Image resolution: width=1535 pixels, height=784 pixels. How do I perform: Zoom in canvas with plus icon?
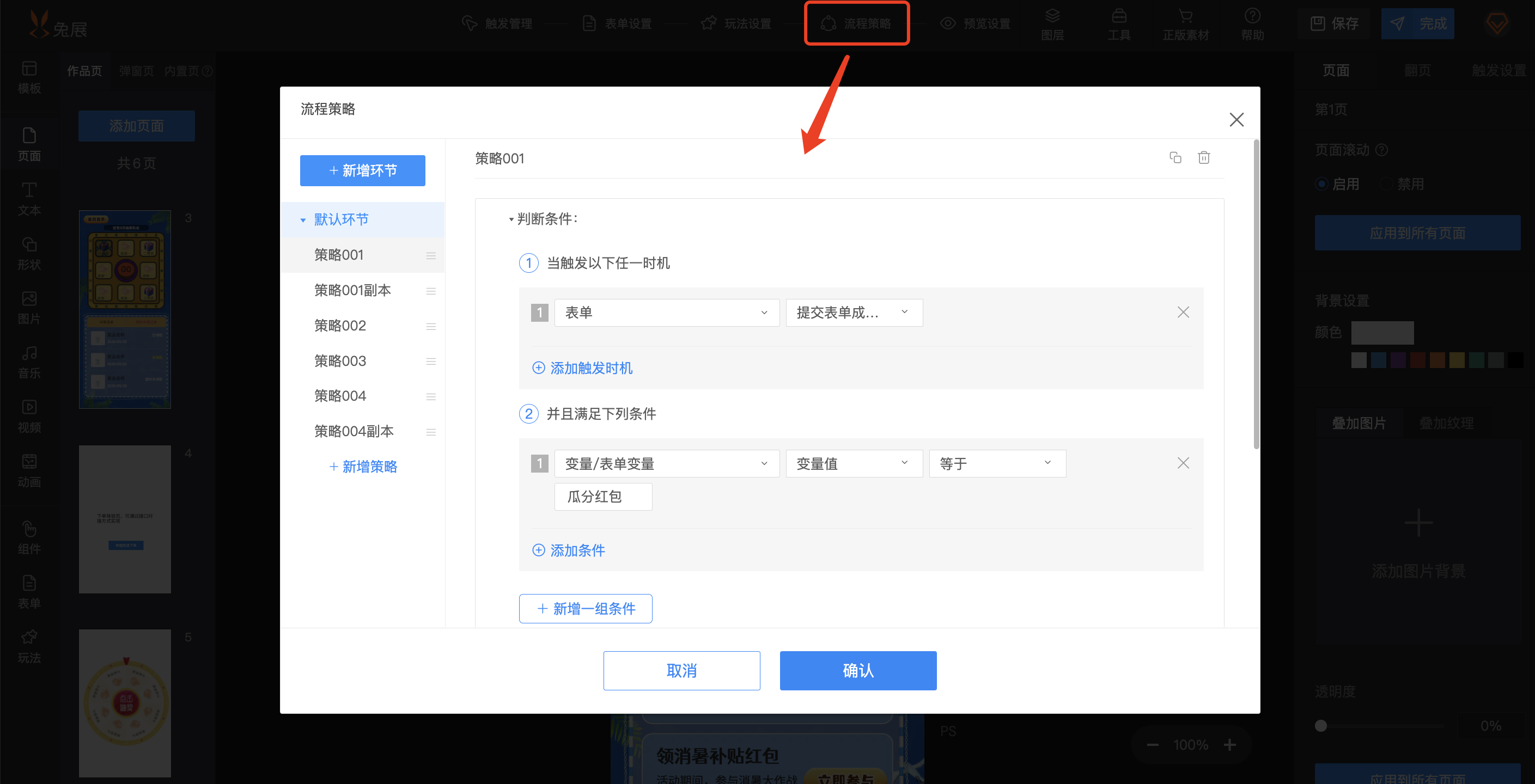[1230, 745]
